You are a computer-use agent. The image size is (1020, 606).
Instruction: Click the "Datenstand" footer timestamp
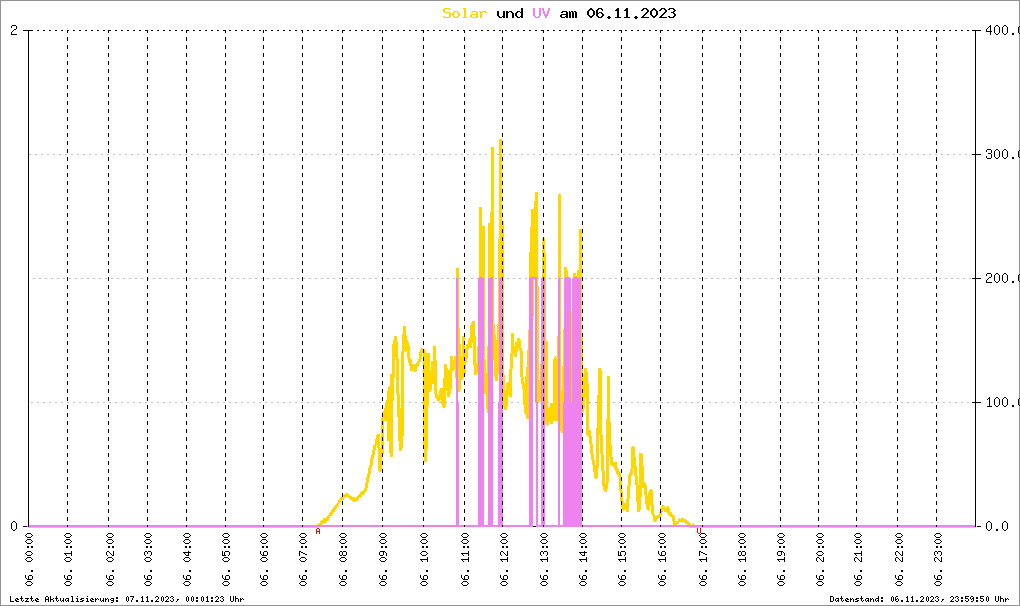click(x=919, y=599)
